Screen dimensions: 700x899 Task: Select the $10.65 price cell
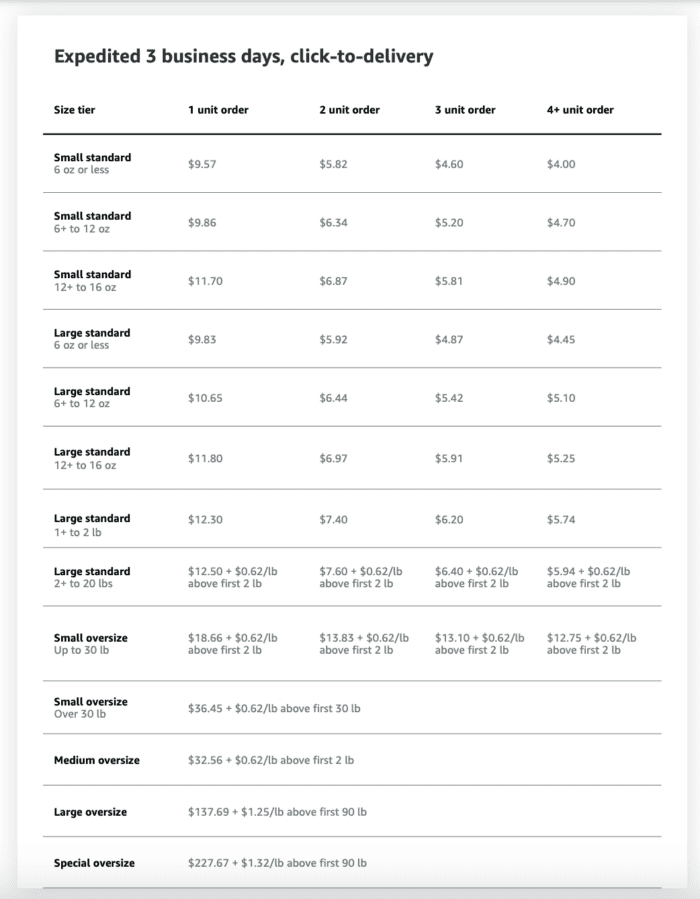pyautogui.click(x=205, y=398)
